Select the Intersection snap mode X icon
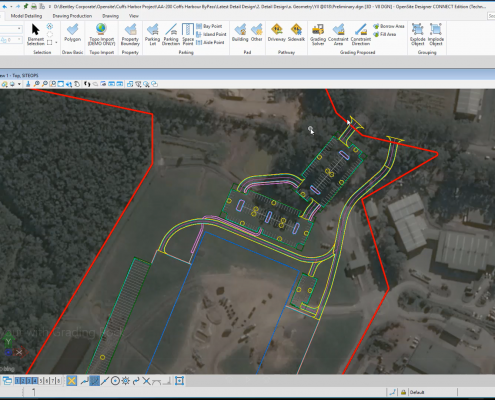Viewport: 495px width, 400px height. point(146,381)
